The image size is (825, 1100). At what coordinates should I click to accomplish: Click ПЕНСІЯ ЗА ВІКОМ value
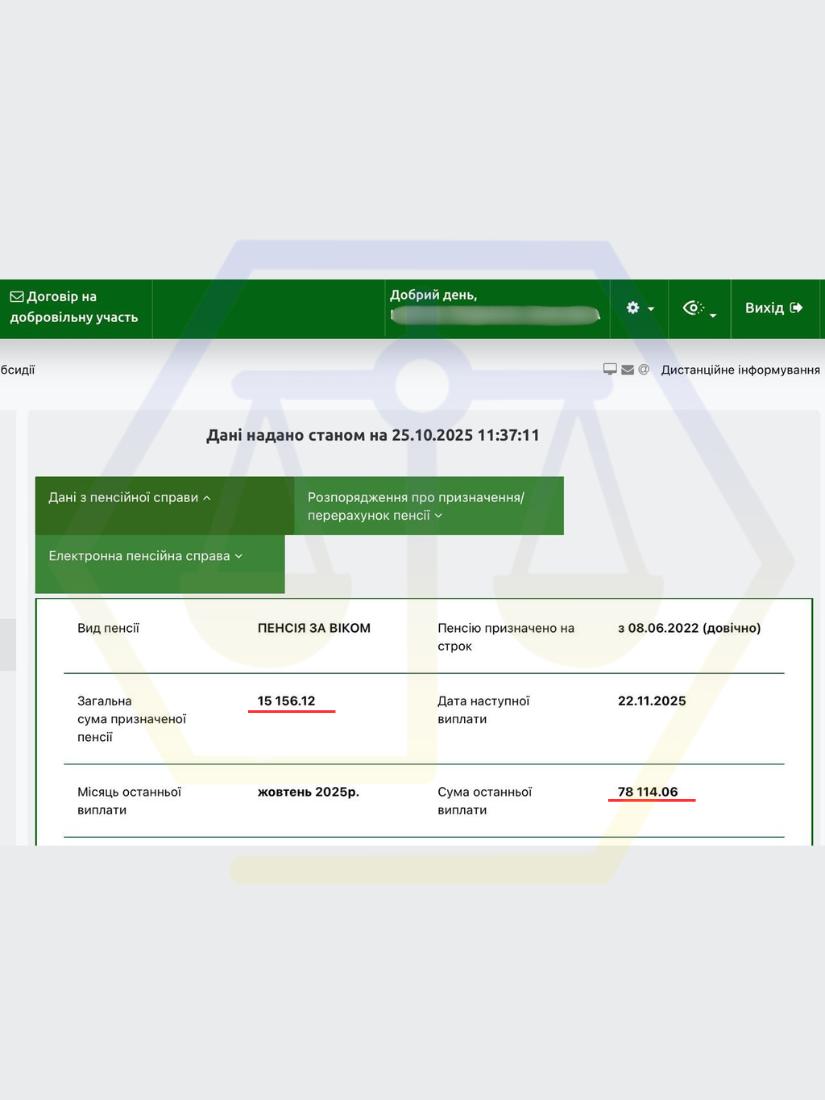pyautogui.click(x=314, y=629)
